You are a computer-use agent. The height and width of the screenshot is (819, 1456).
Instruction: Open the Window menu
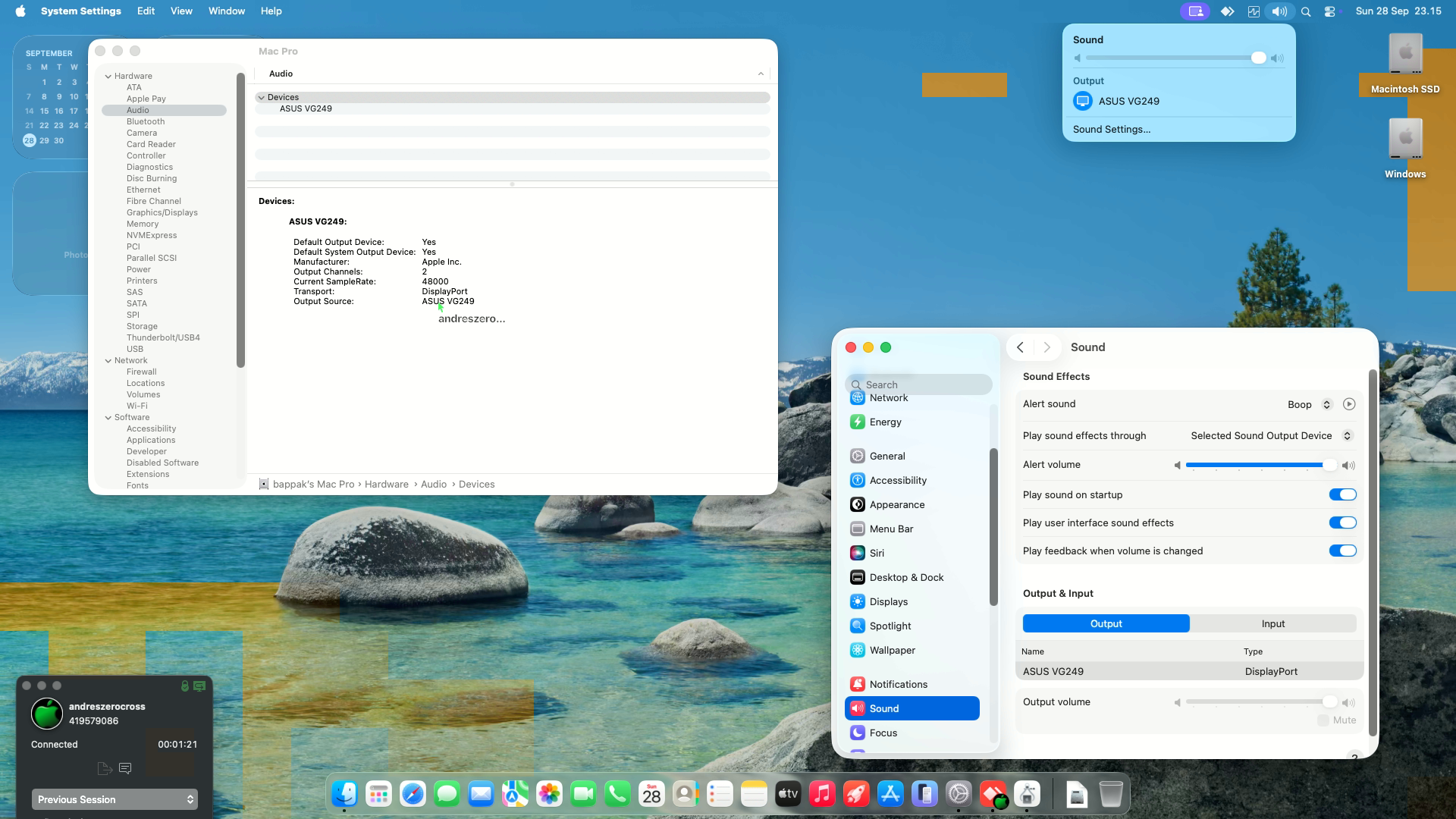pyautogui.click(x=227, y=11)
